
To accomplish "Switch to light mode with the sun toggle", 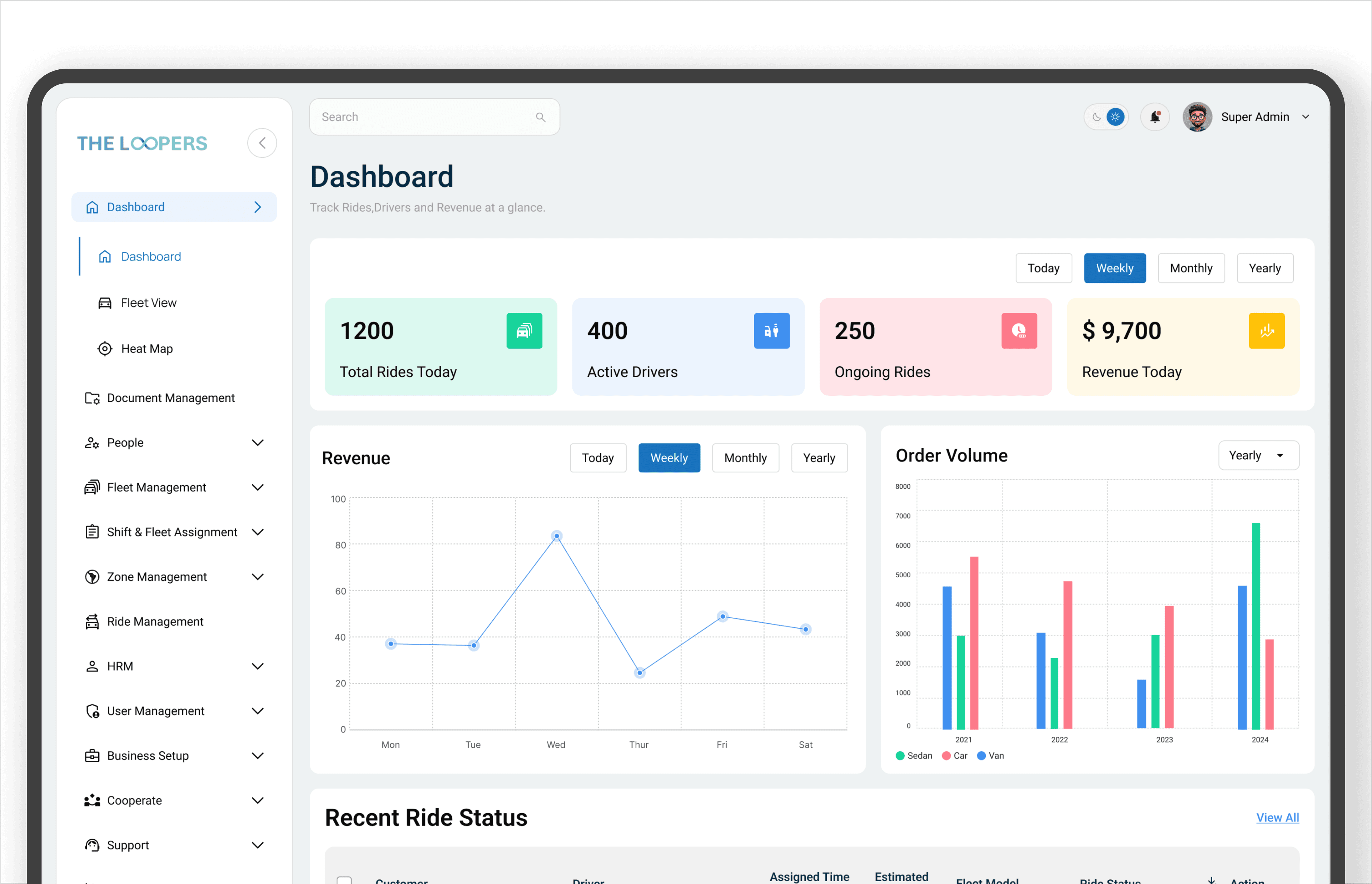I will click(1115, 117).
